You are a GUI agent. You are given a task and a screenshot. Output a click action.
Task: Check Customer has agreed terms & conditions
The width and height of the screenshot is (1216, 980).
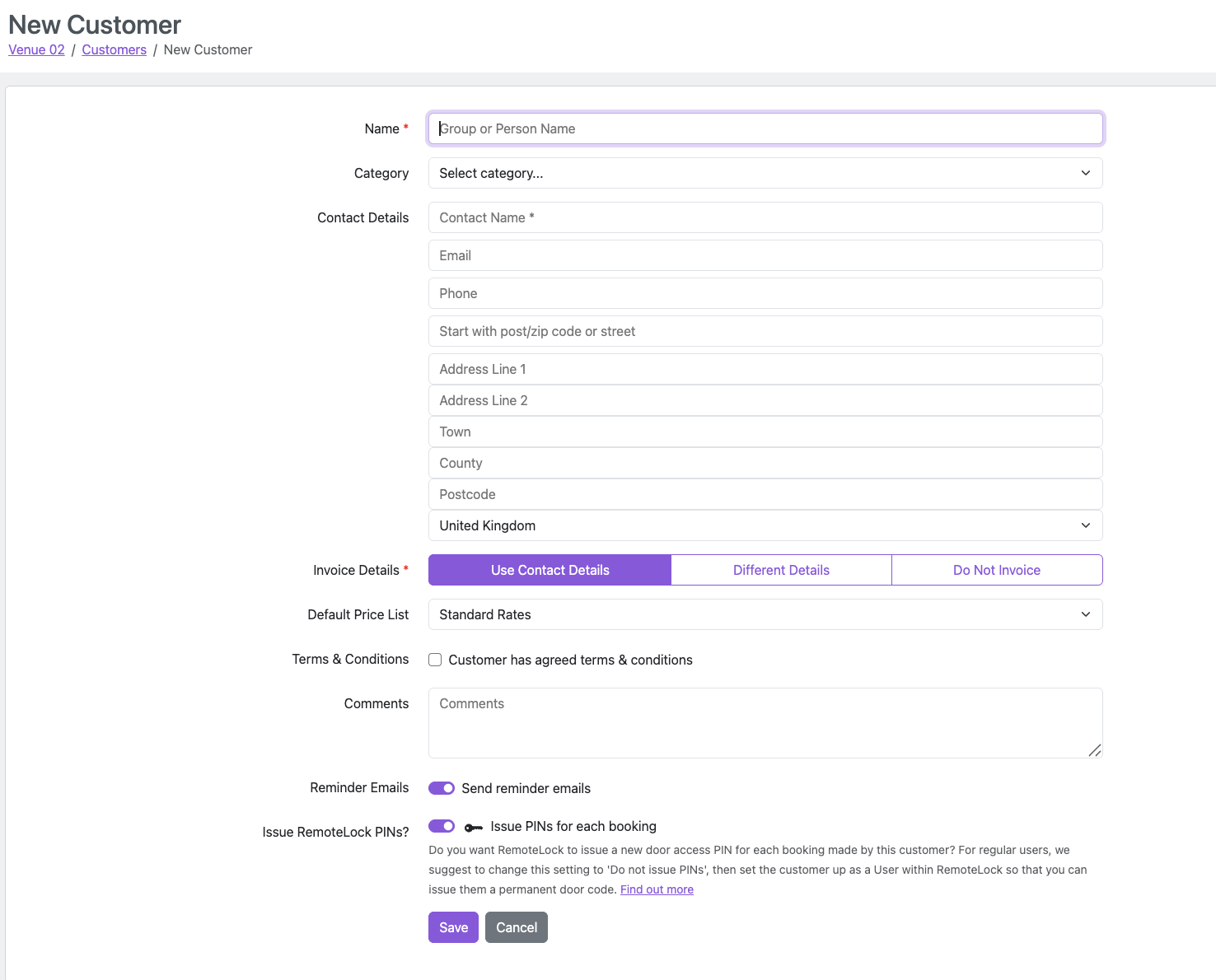pyautogui.click(x=435, y=660)
